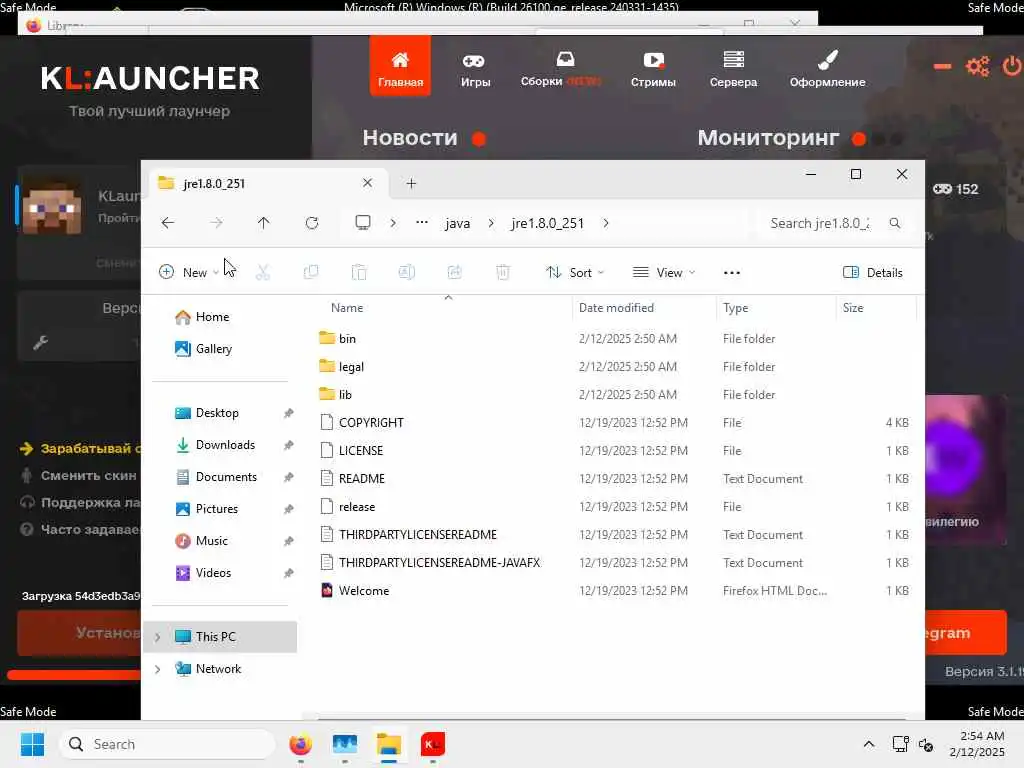
Task: Open the See more ellipsis menu in toolbar
Action: point(731,272)
